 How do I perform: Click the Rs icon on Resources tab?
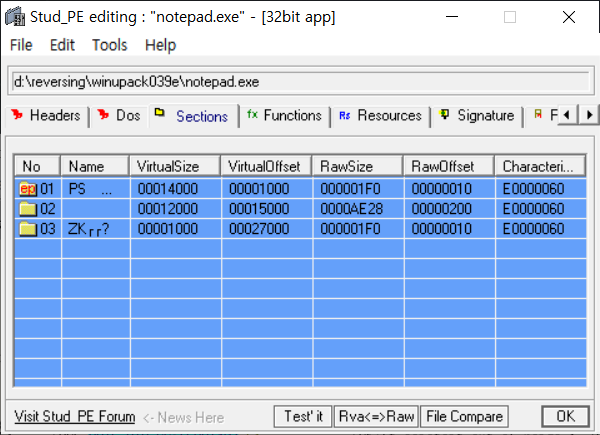(x=345, y=115)
